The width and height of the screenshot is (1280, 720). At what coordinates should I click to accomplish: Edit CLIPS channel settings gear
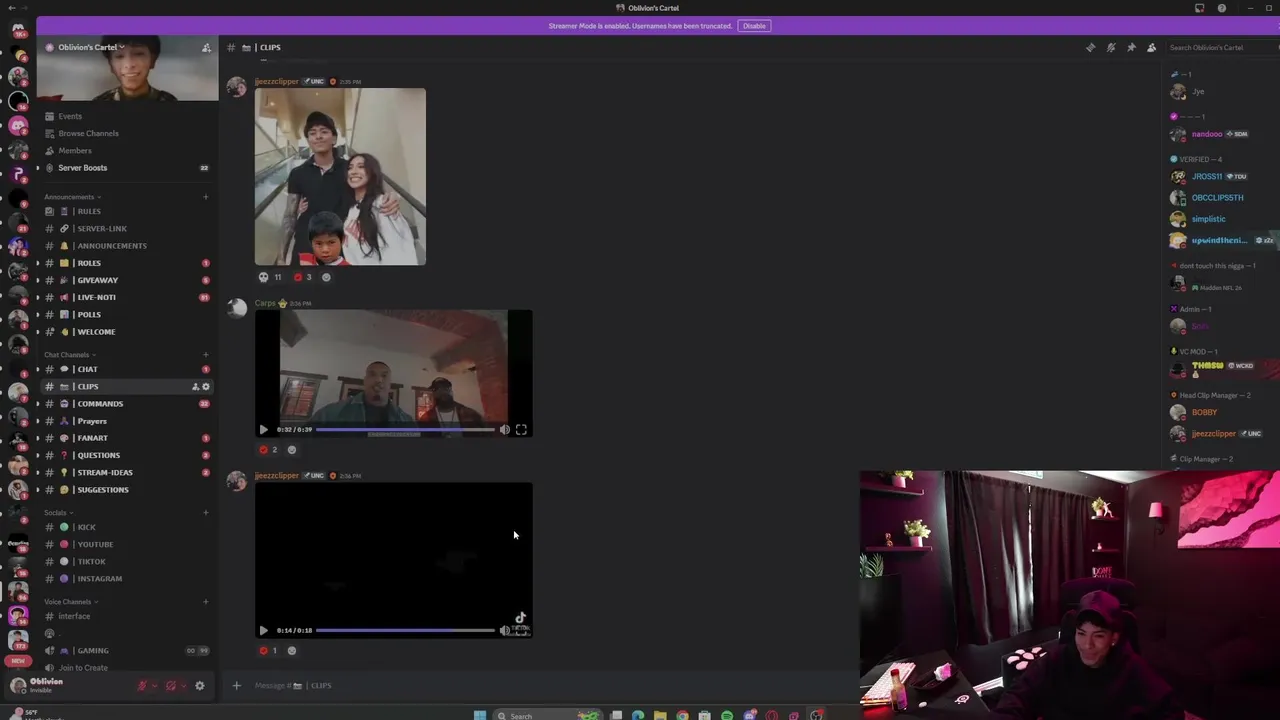[206, 386]
